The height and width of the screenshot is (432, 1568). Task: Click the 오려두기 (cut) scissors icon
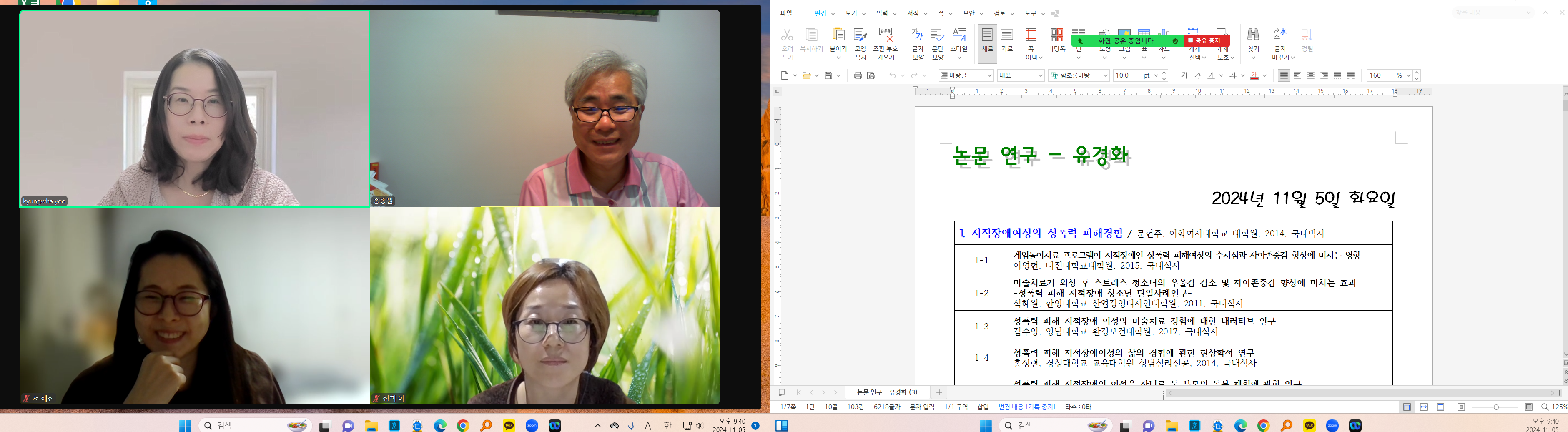click(787, 35)
